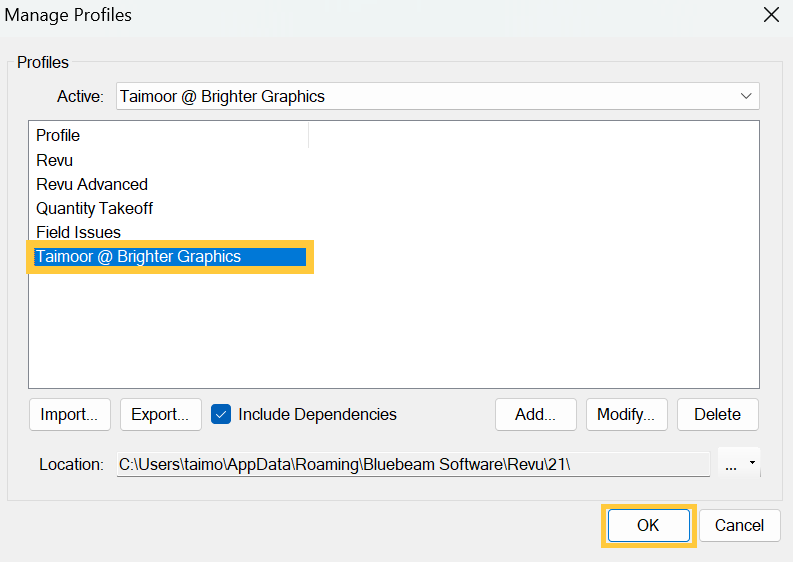Close the Manage Profiles dialog
This screenshot has height=562, width=793.
point(771,15)
